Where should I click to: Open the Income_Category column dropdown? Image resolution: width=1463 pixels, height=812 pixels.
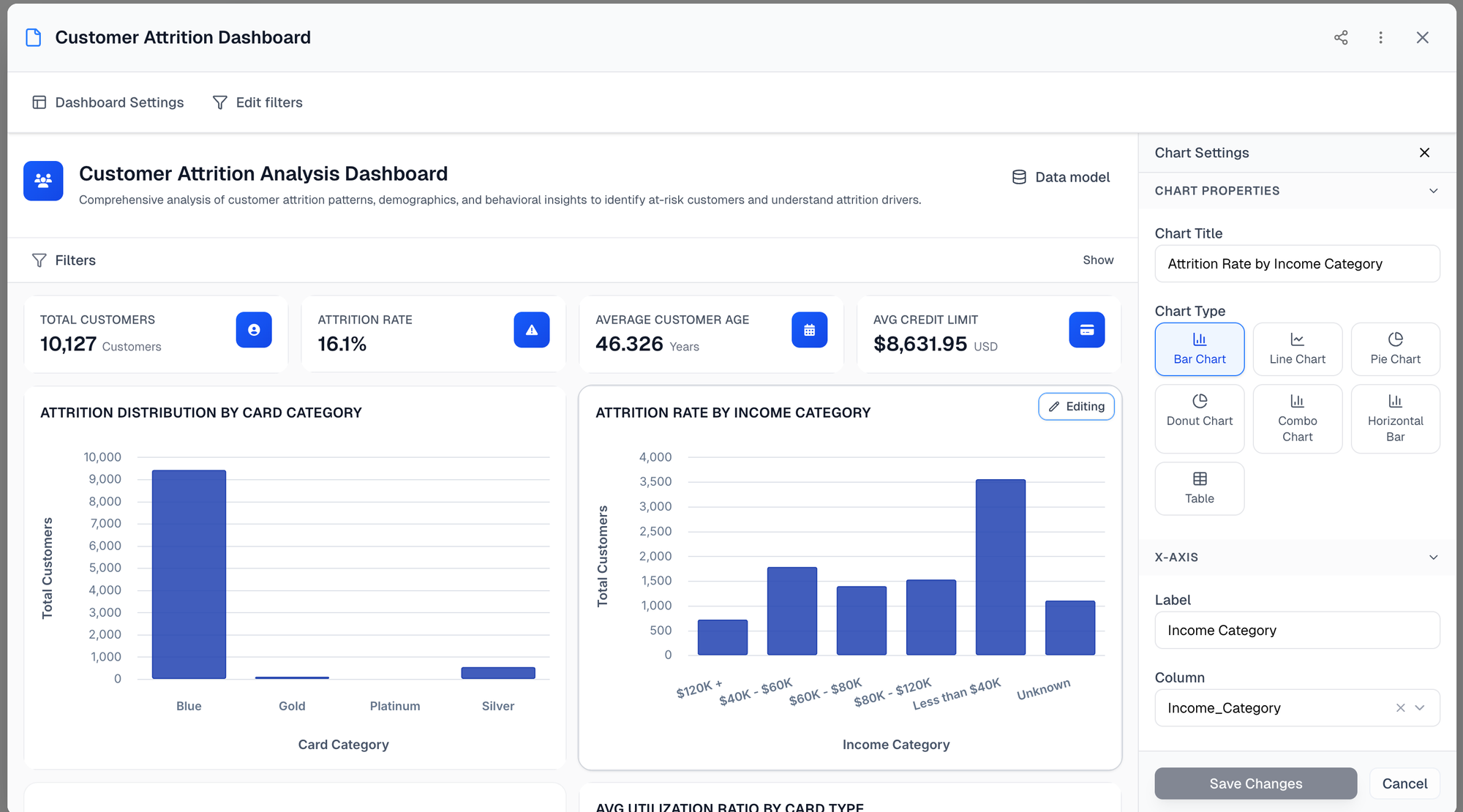(1420, 707)
